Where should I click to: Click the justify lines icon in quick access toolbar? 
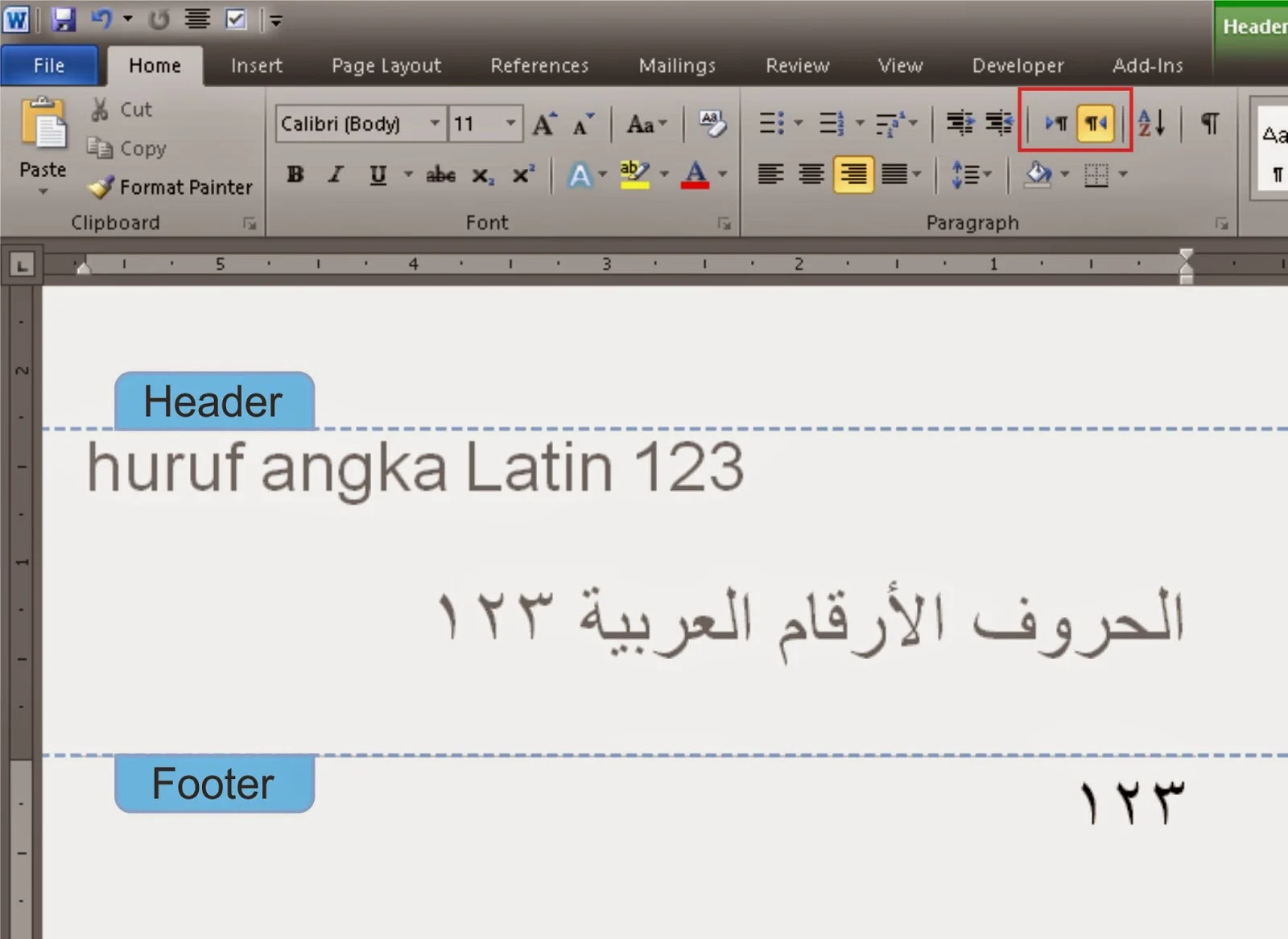(197, 19)
